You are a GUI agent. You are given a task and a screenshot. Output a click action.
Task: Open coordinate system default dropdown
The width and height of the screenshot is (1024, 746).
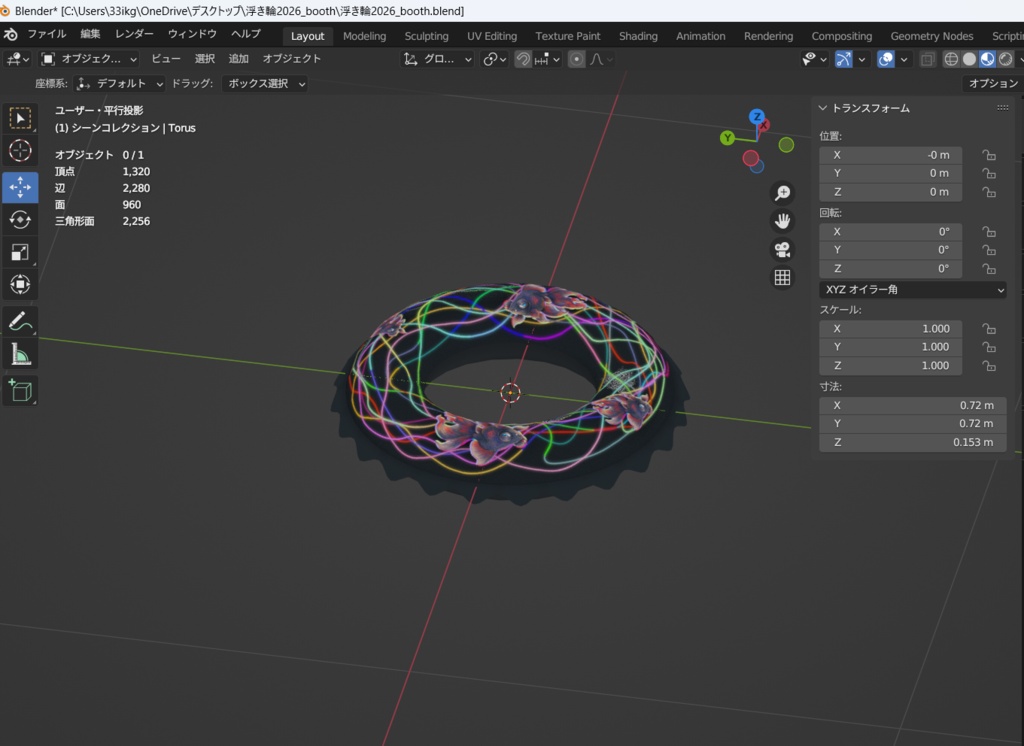[118, 84]
